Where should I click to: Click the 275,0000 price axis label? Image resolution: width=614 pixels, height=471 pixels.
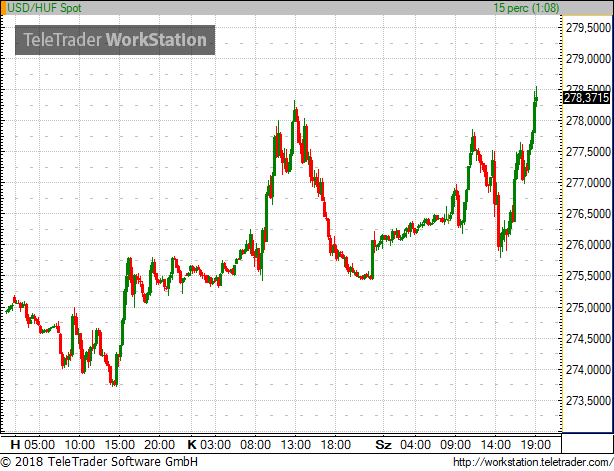588,308
